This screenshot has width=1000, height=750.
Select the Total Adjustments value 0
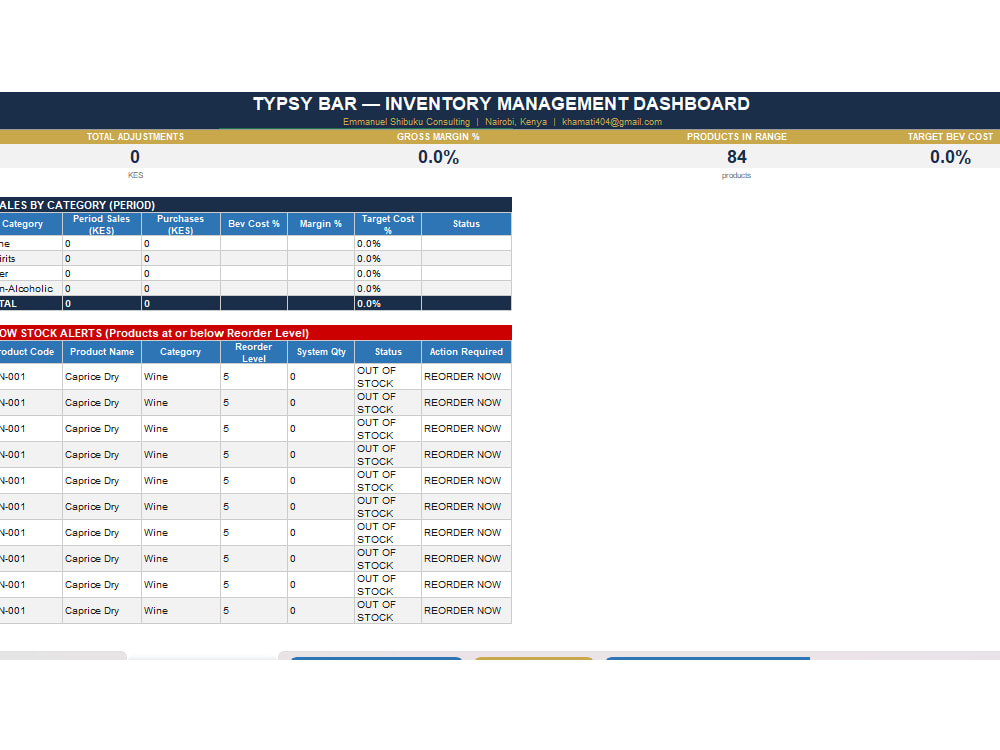[135, 157]
